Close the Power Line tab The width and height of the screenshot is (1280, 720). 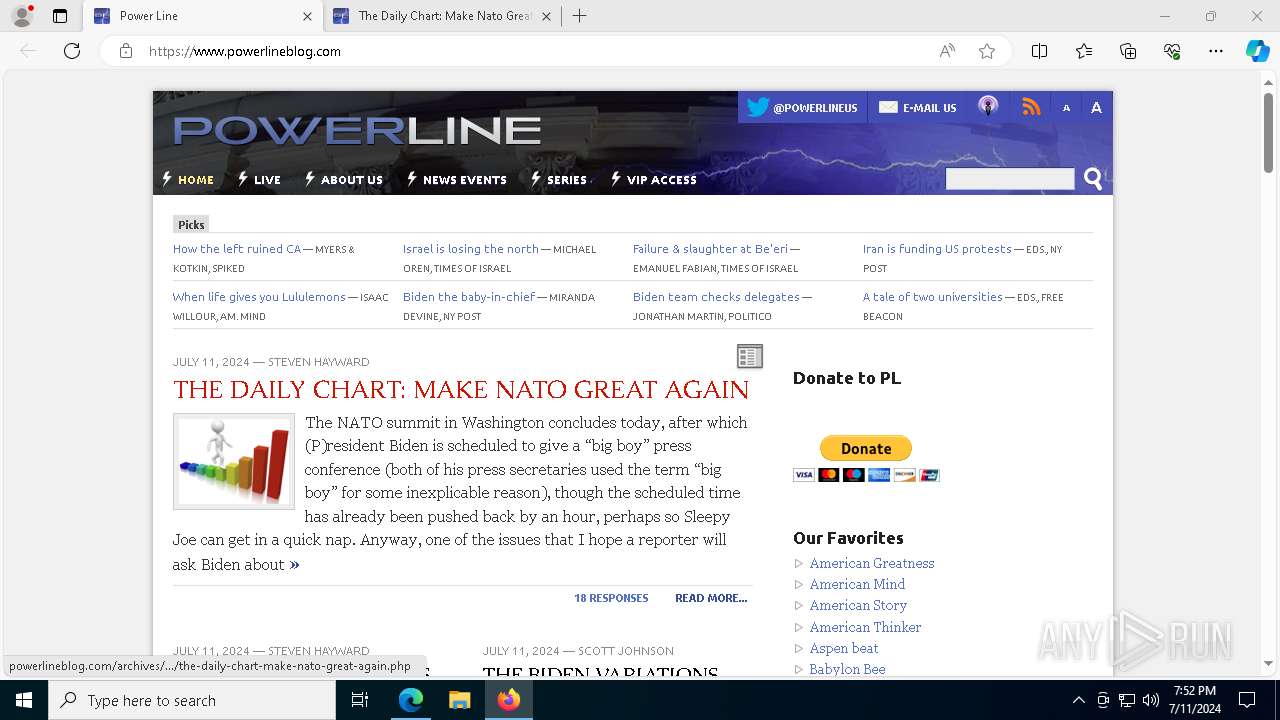307,16
